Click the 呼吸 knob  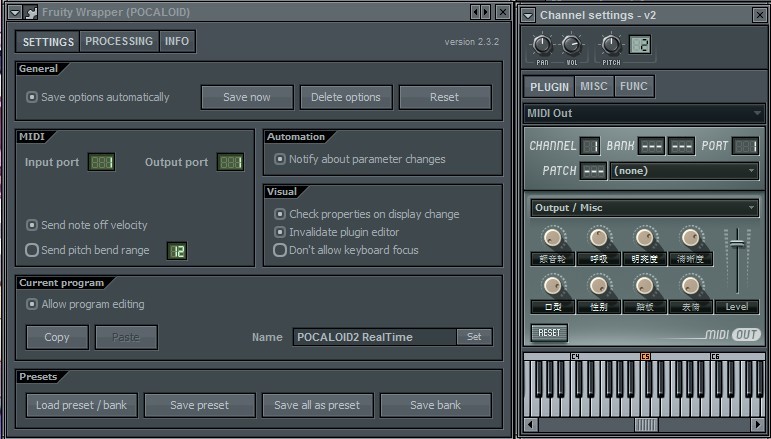point(598,238)
